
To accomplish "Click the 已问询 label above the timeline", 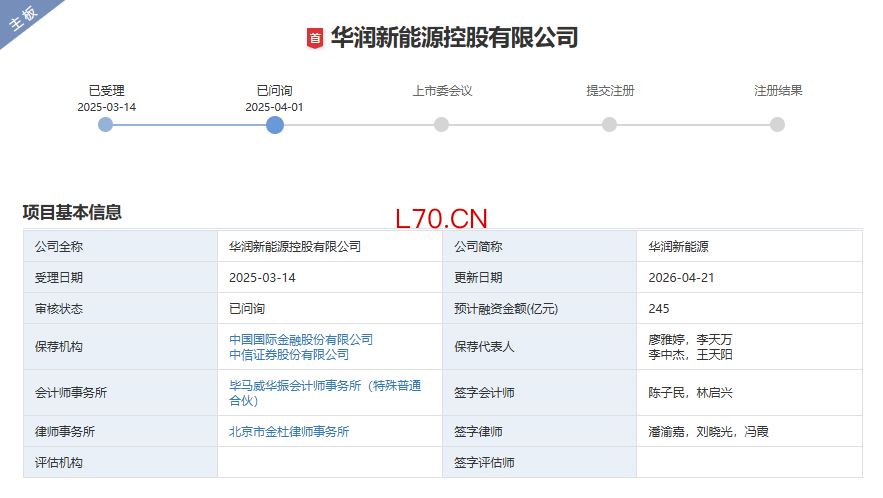I will click(x=274, y=91).
